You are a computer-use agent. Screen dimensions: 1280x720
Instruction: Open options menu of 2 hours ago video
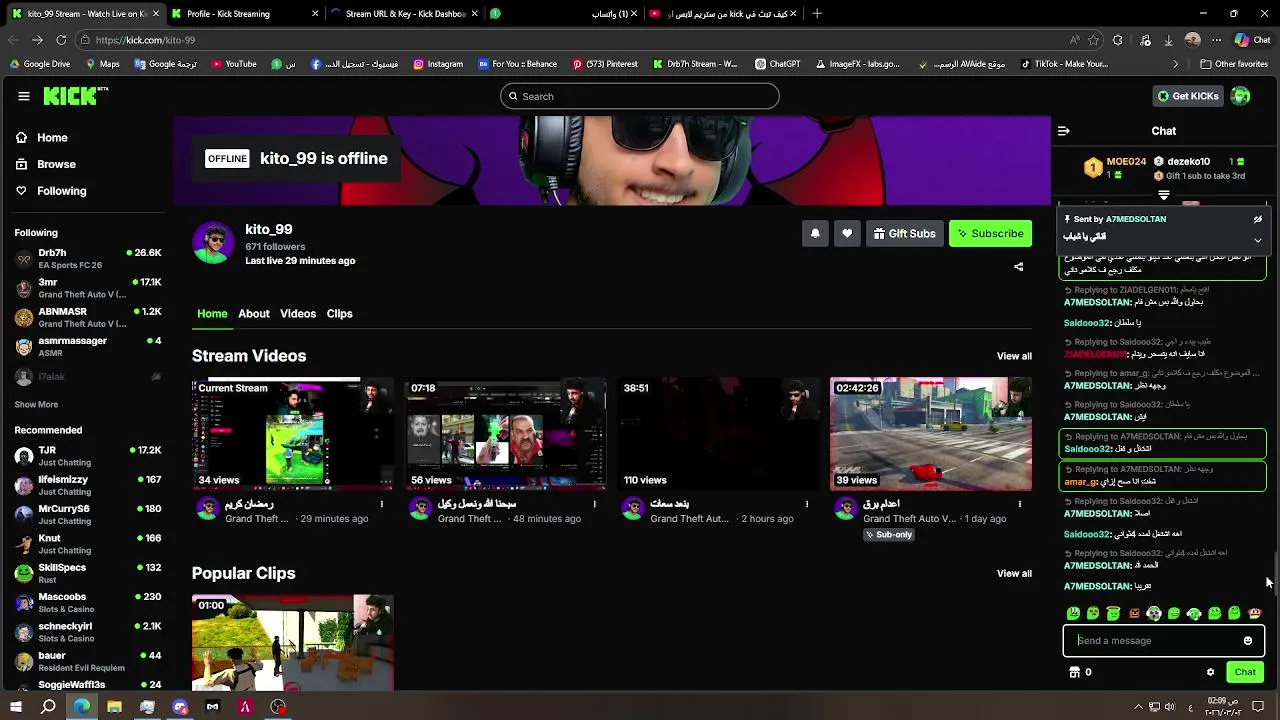807,504
